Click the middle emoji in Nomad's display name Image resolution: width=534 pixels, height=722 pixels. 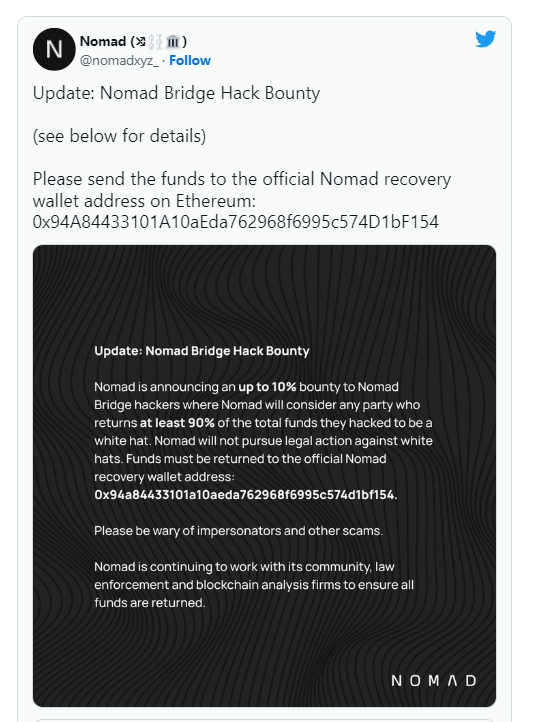click(156, 41)
